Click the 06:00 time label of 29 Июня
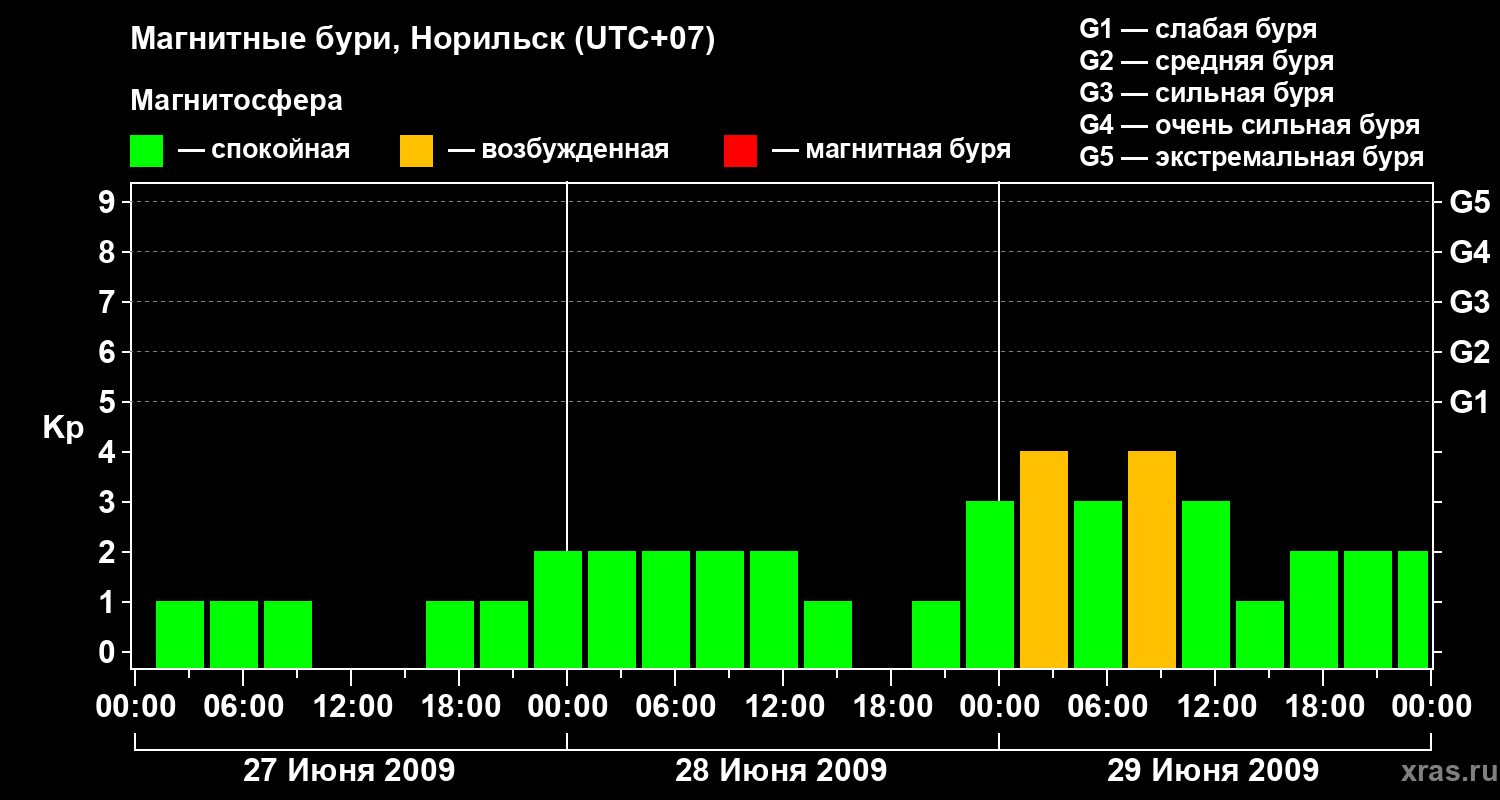 (x=1107, y=707)
